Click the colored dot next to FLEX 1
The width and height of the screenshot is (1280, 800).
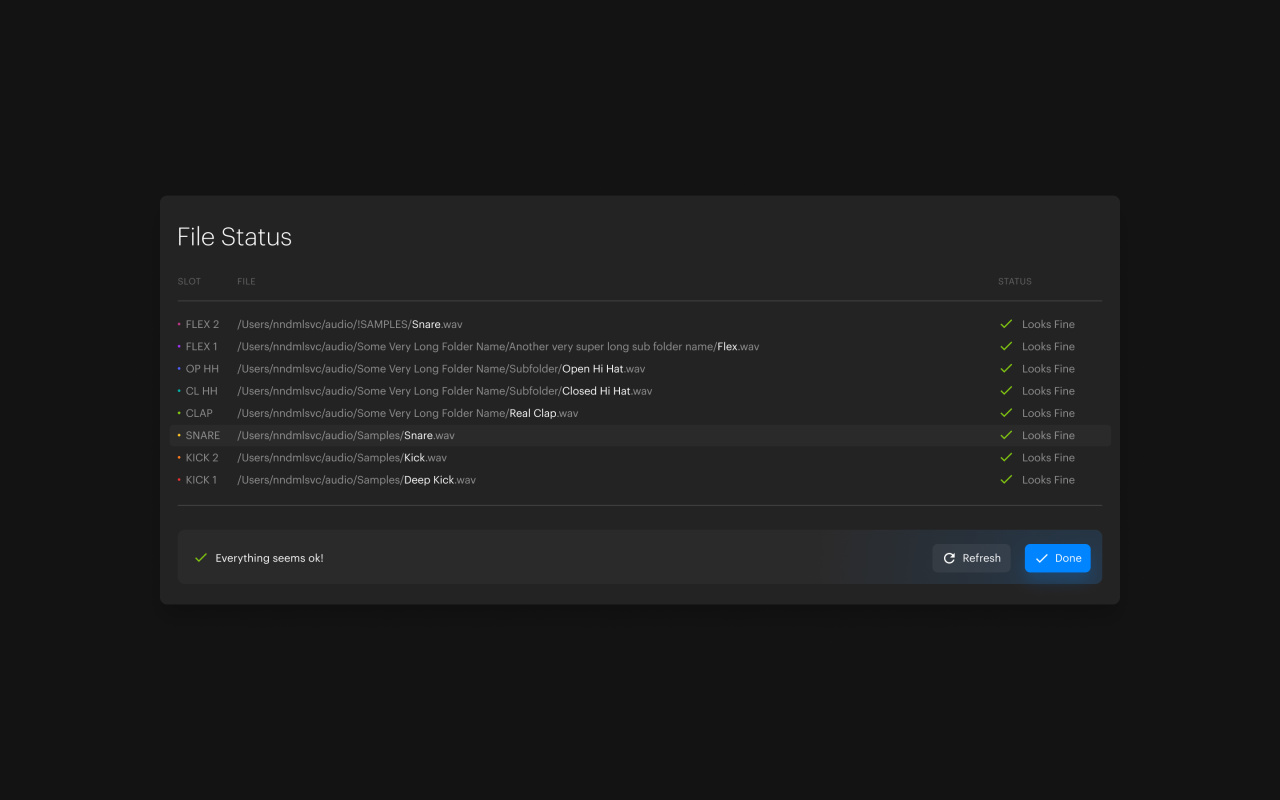coord(179,347)
